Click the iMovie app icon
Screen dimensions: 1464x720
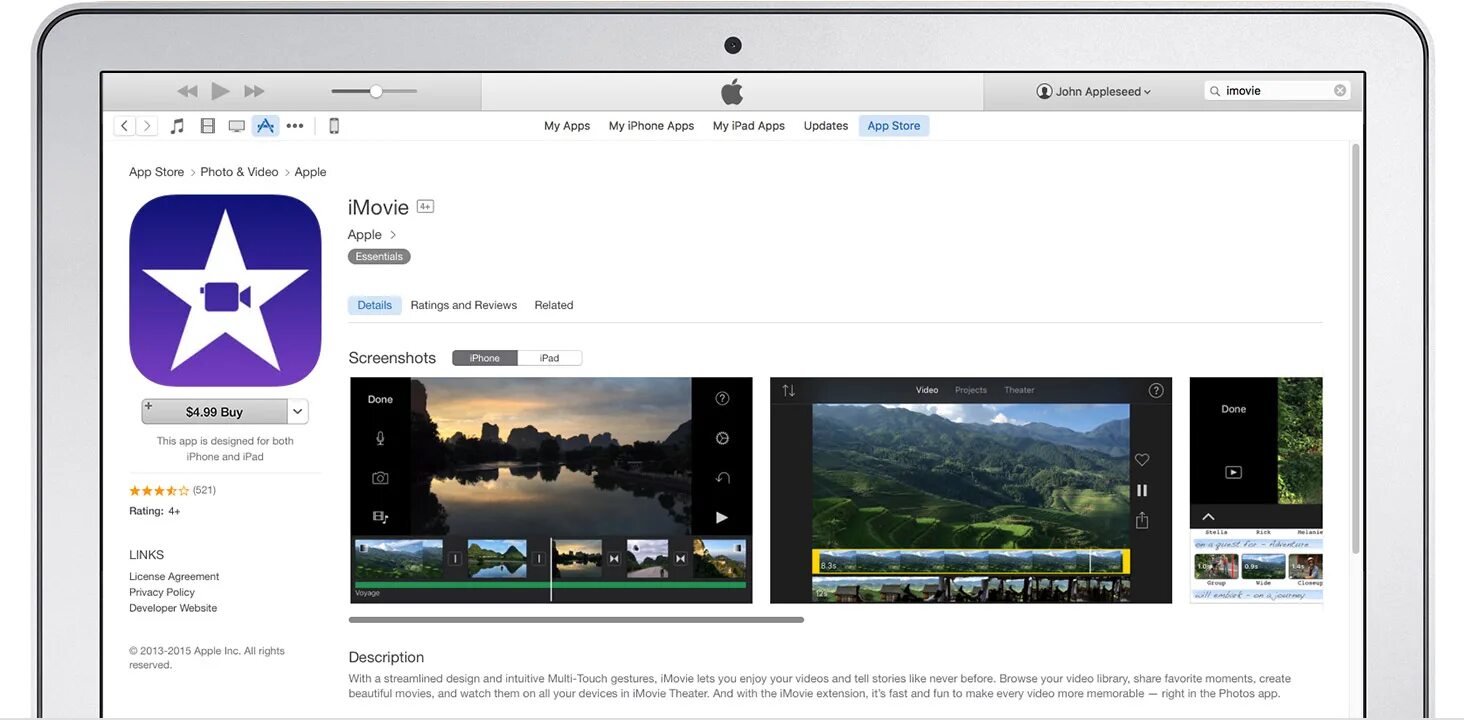225,291
